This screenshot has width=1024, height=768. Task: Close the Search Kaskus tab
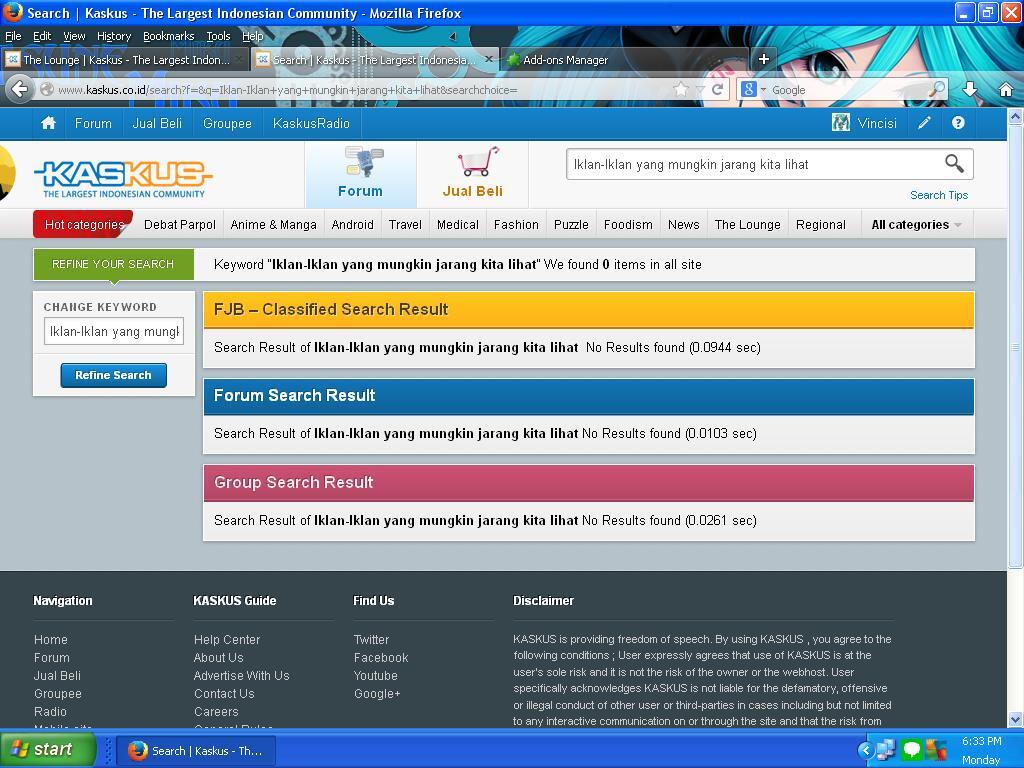[490, 59]
